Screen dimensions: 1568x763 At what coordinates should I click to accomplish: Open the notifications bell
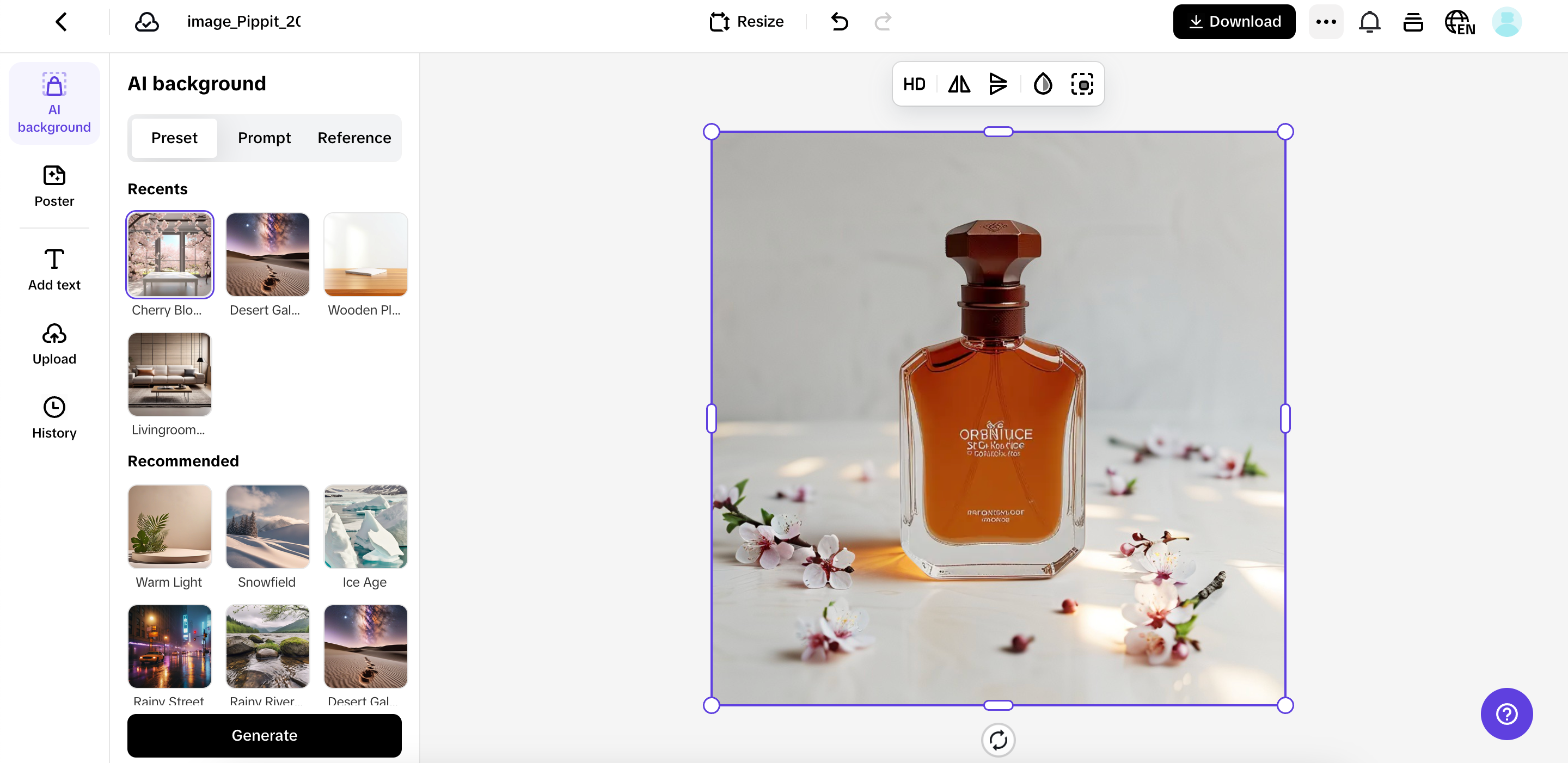pyautogui.click(x=1369, y=22)
